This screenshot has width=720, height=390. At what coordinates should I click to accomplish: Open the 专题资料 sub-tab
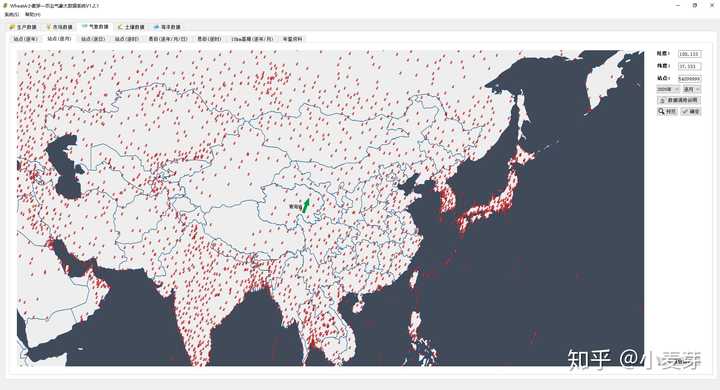pyautogui.click(x=292, y=39)
